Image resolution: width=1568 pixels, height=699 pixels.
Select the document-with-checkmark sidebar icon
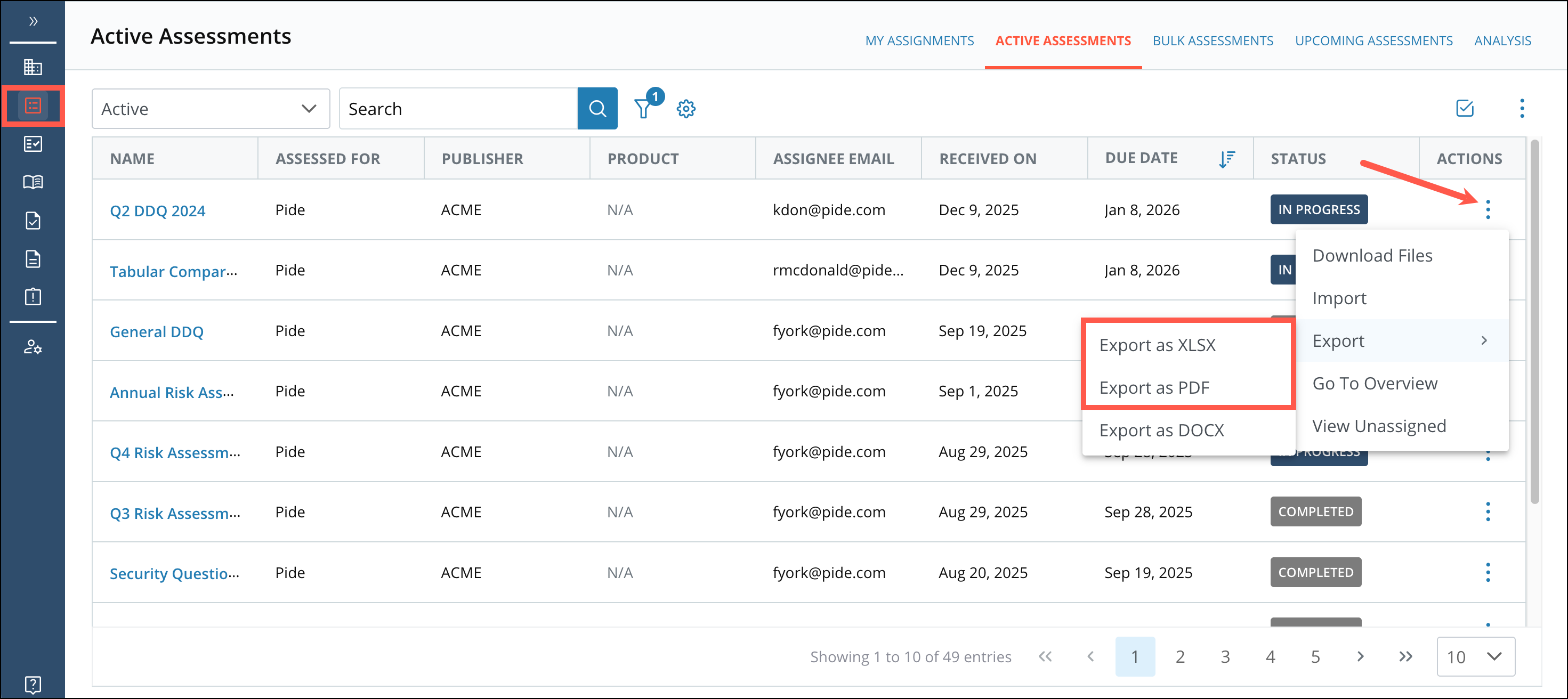(x=33, y=220)
